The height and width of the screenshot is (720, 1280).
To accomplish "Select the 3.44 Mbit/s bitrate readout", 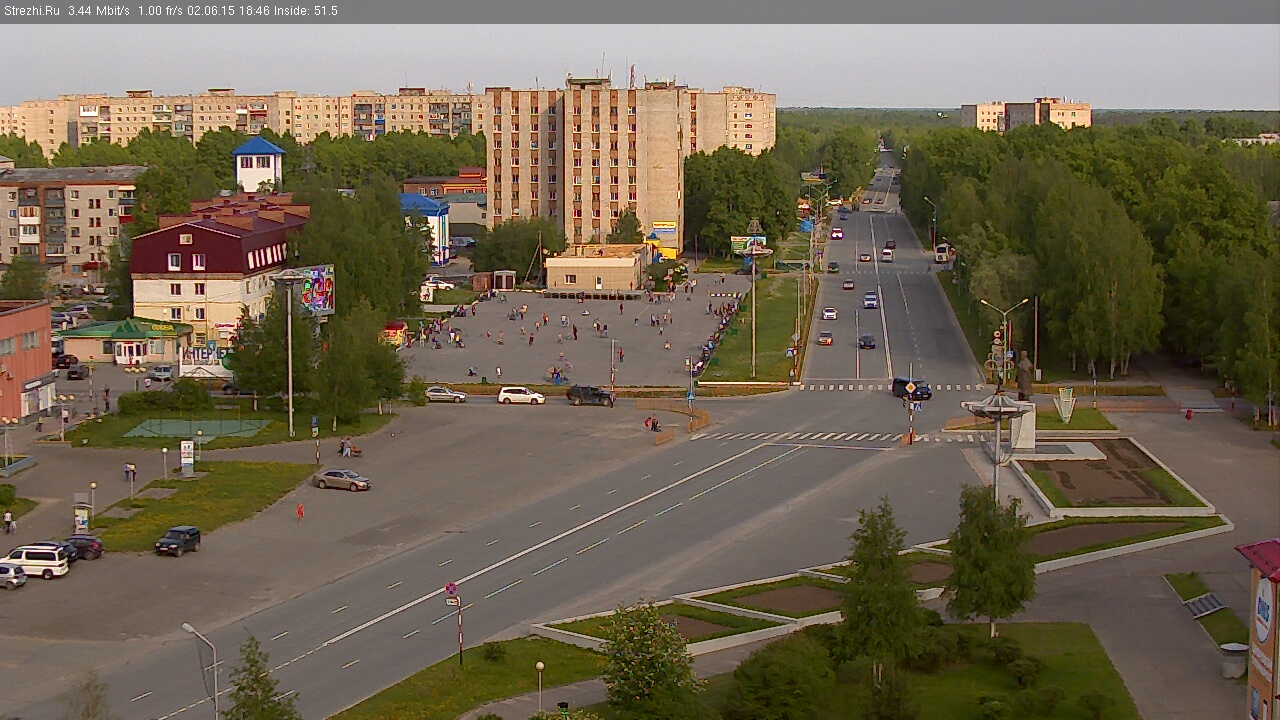I will pyautogui.click(x=99, y=11).
